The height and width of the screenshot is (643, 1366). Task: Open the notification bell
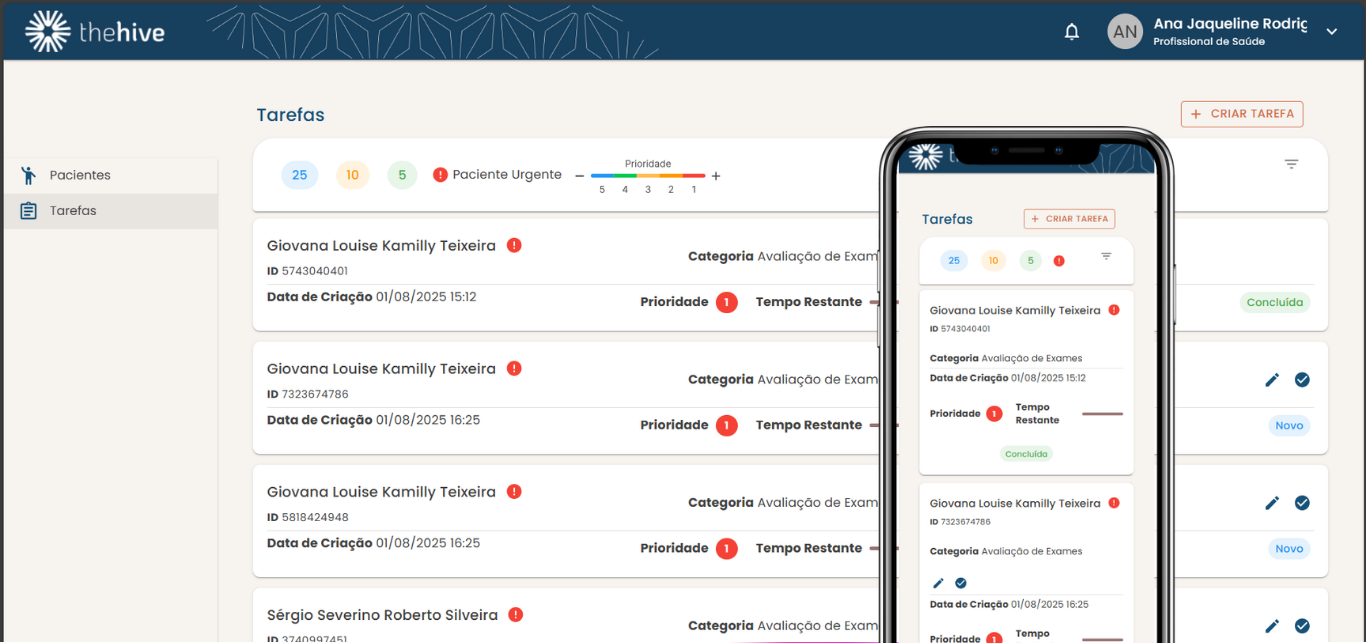1071,31
